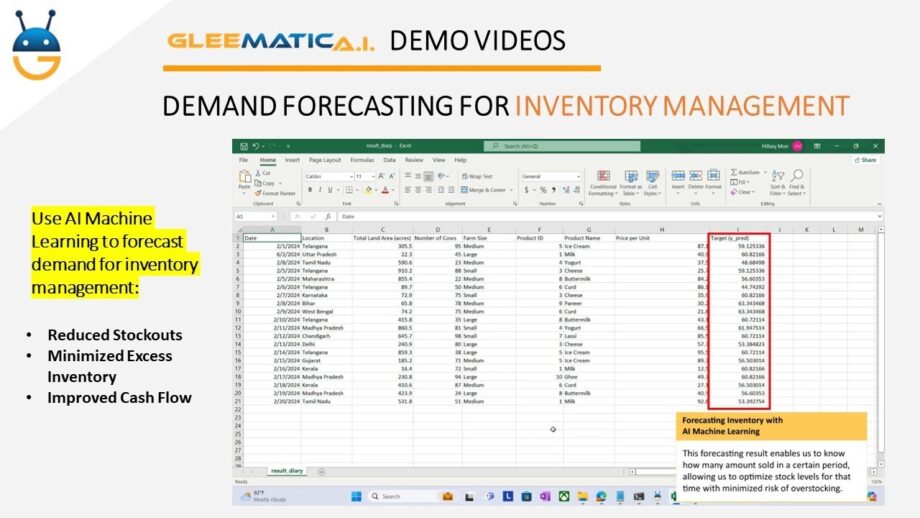Click the Align Left icon

tap(408, 190)
